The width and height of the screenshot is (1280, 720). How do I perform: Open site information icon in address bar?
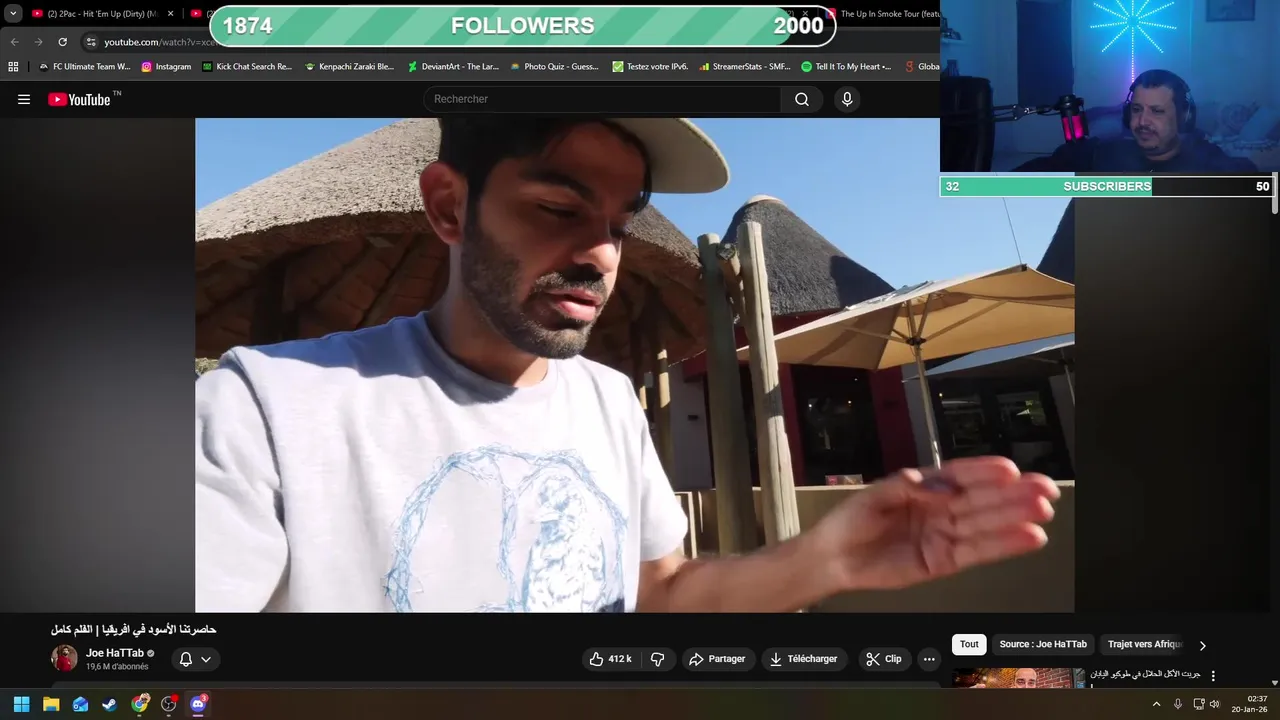[91, 42]
